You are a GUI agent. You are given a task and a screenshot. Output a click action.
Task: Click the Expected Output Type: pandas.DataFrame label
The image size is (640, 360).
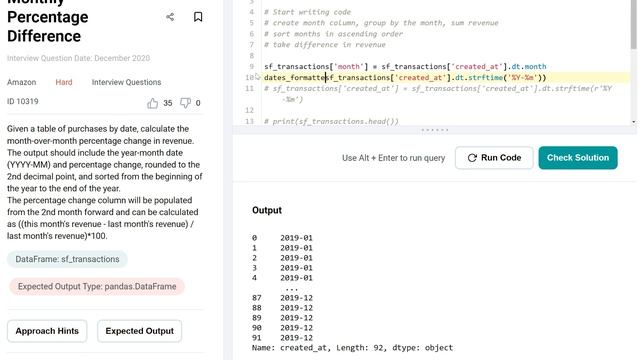[97, 287]
